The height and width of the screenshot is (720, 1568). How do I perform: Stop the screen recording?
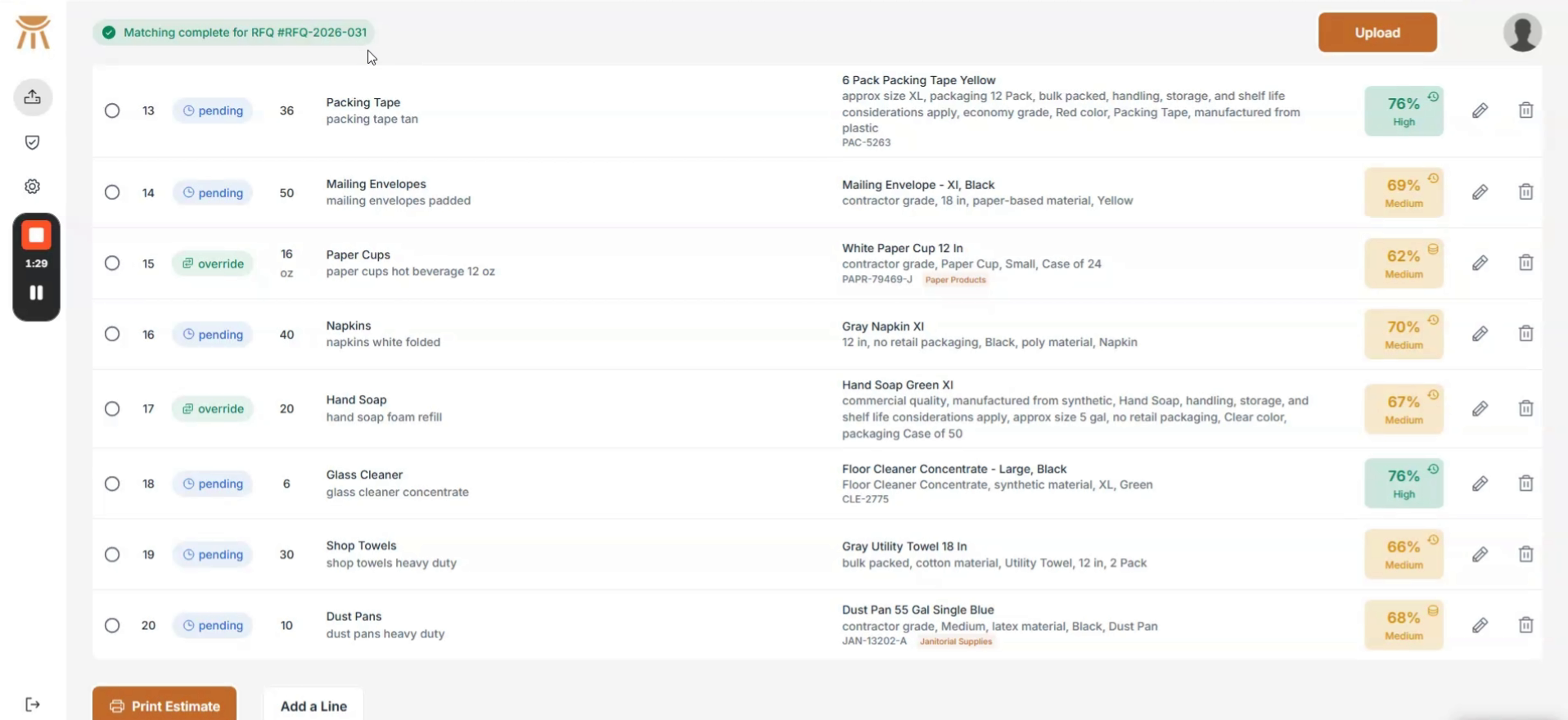tap(36, 236)
